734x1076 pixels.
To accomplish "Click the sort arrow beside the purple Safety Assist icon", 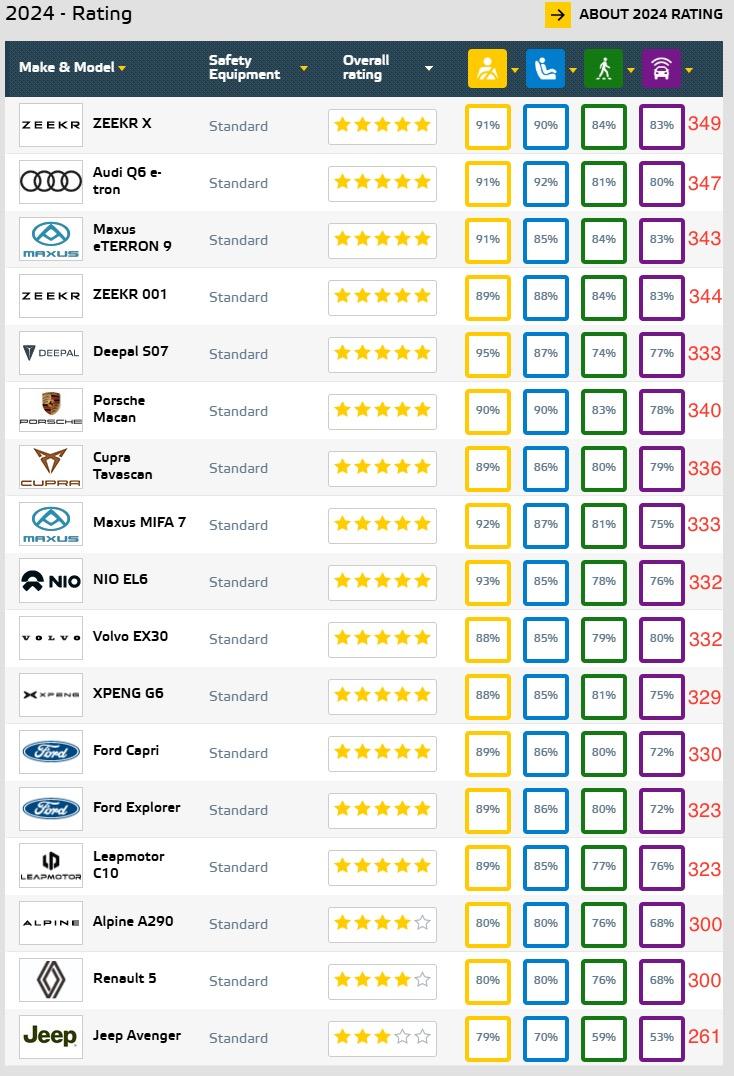I will click(689, 70).
